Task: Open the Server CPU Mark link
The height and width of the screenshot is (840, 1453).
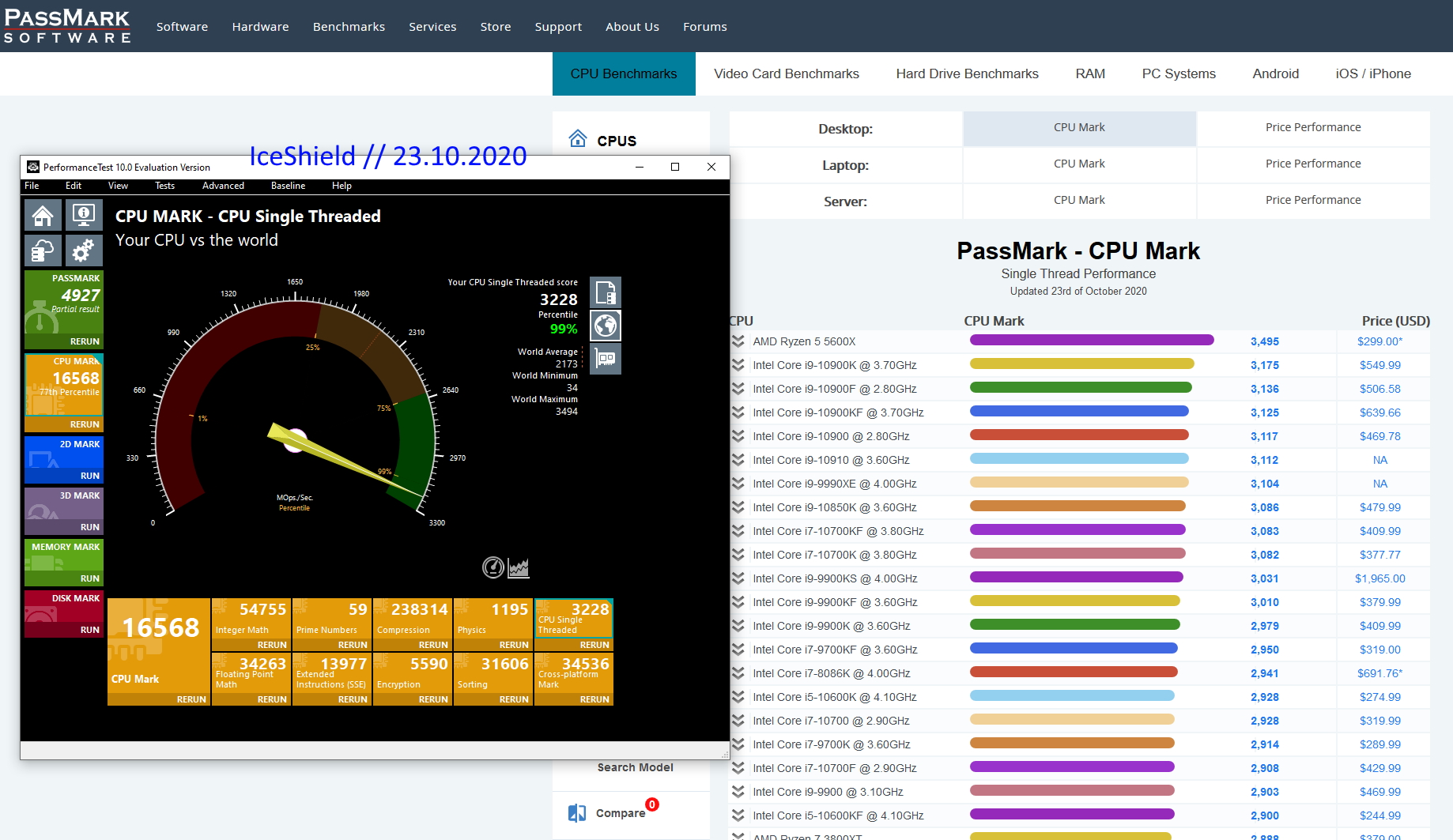Action: pos(1079,200)
